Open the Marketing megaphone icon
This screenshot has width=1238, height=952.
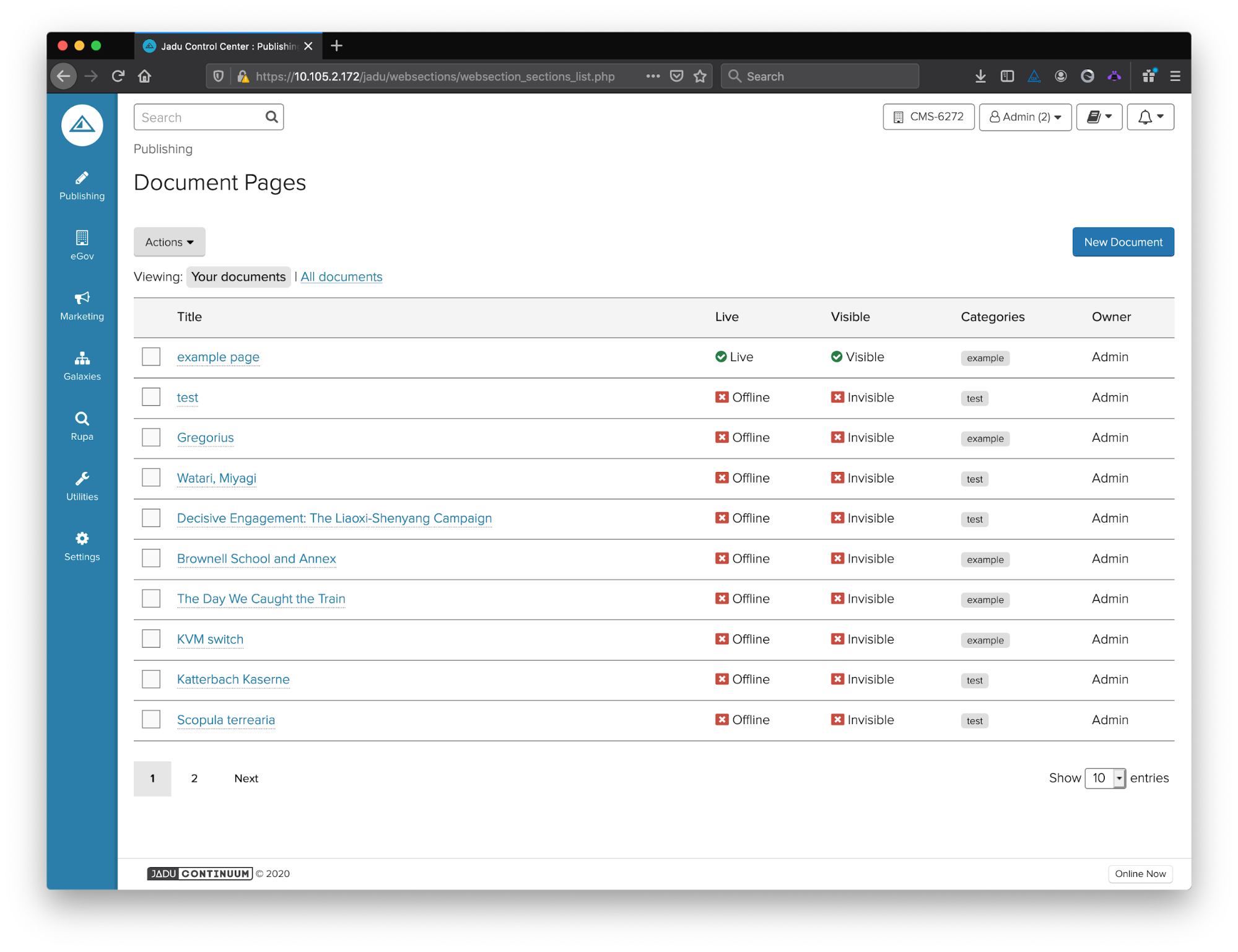82,299
